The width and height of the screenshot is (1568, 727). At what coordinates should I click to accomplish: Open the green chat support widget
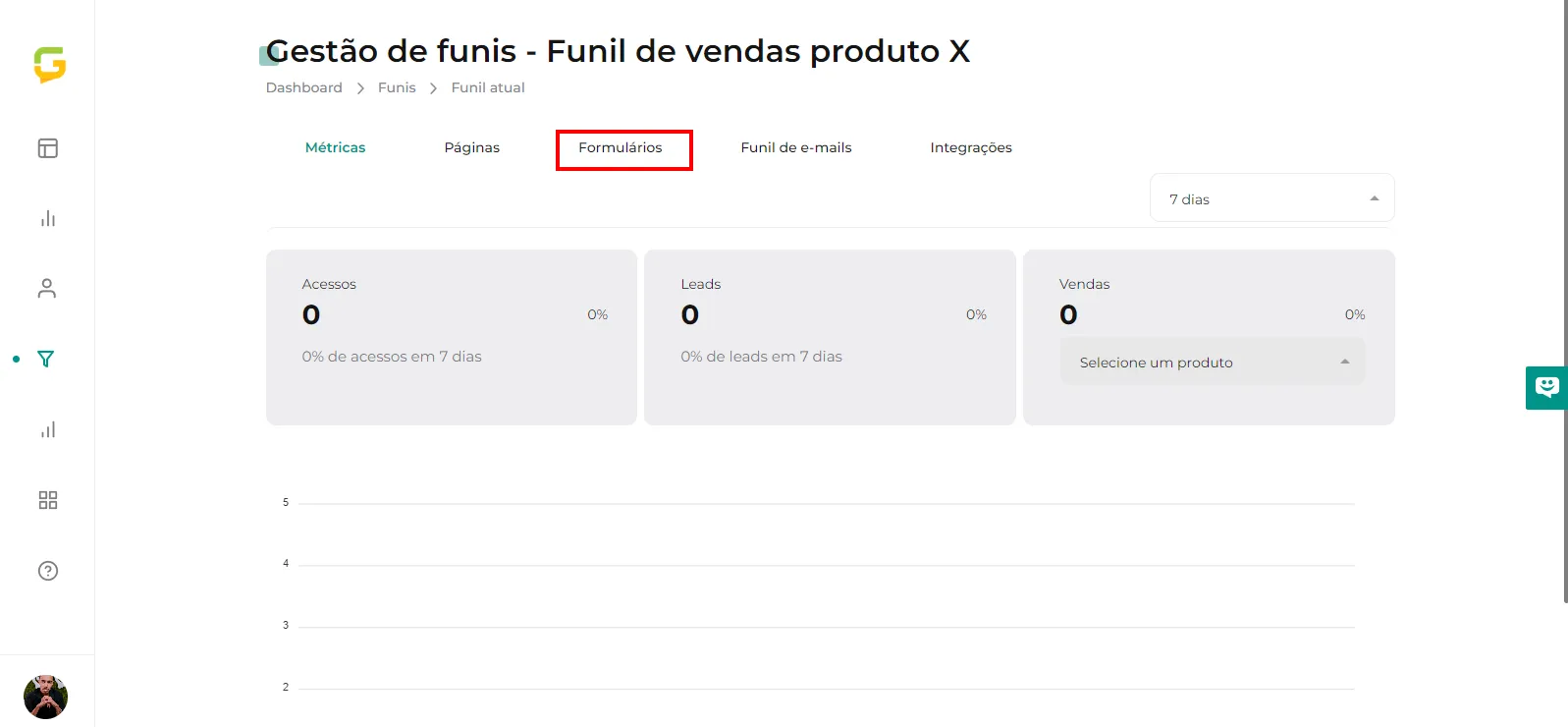coord(1546,387)
